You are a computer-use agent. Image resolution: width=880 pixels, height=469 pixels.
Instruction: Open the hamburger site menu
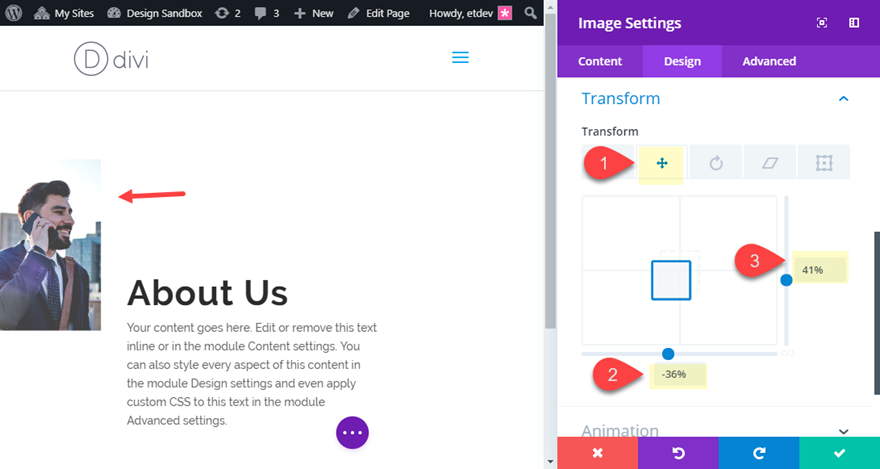pos(460,58)
